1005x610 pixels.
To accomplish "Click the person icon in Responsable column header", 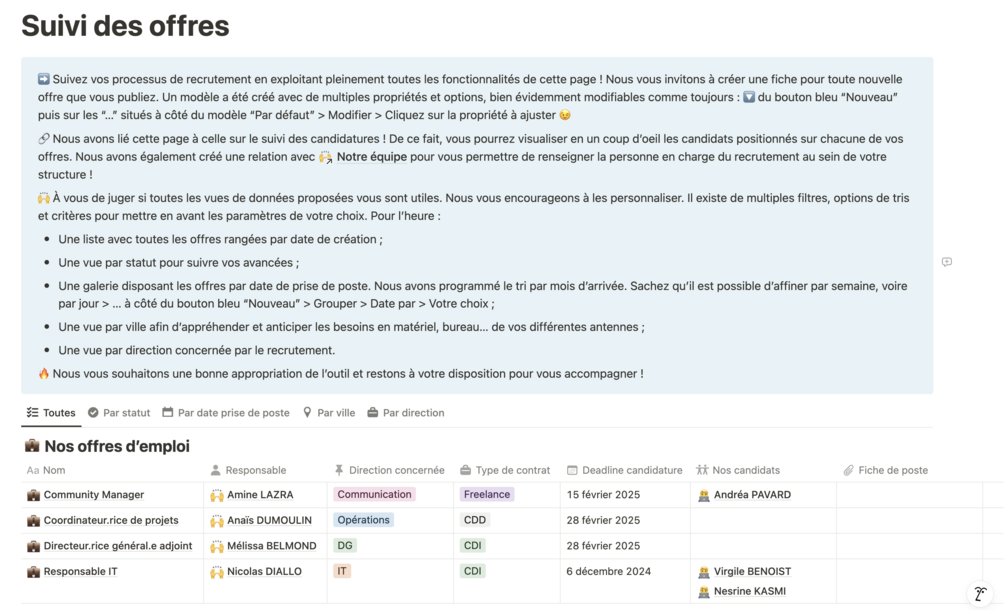I will coord(216,470).
